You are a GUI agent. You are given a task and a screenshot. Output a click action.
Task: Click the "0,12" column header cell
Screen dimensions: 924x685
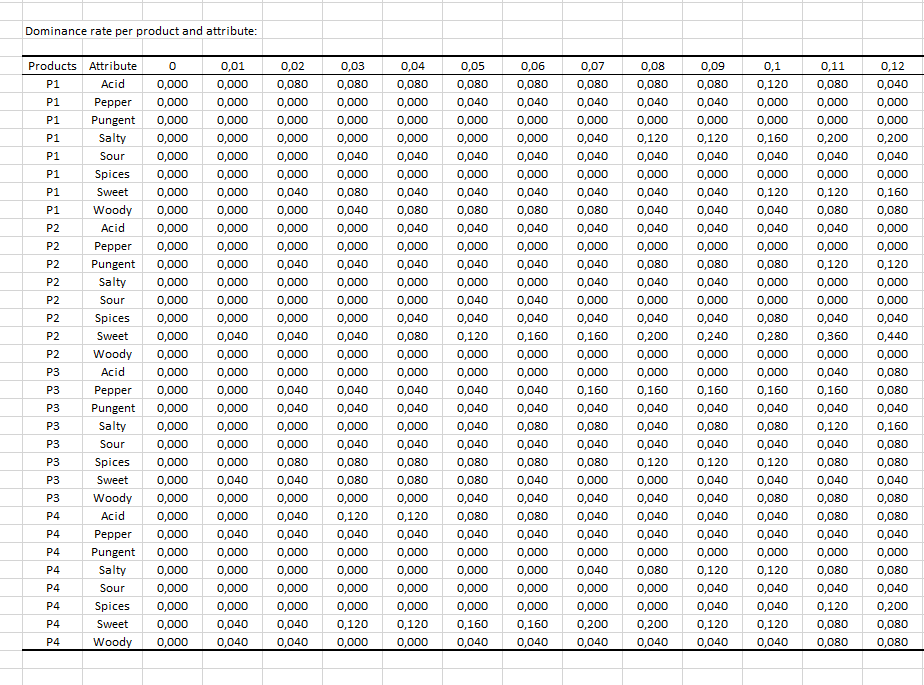pos(892,66)
